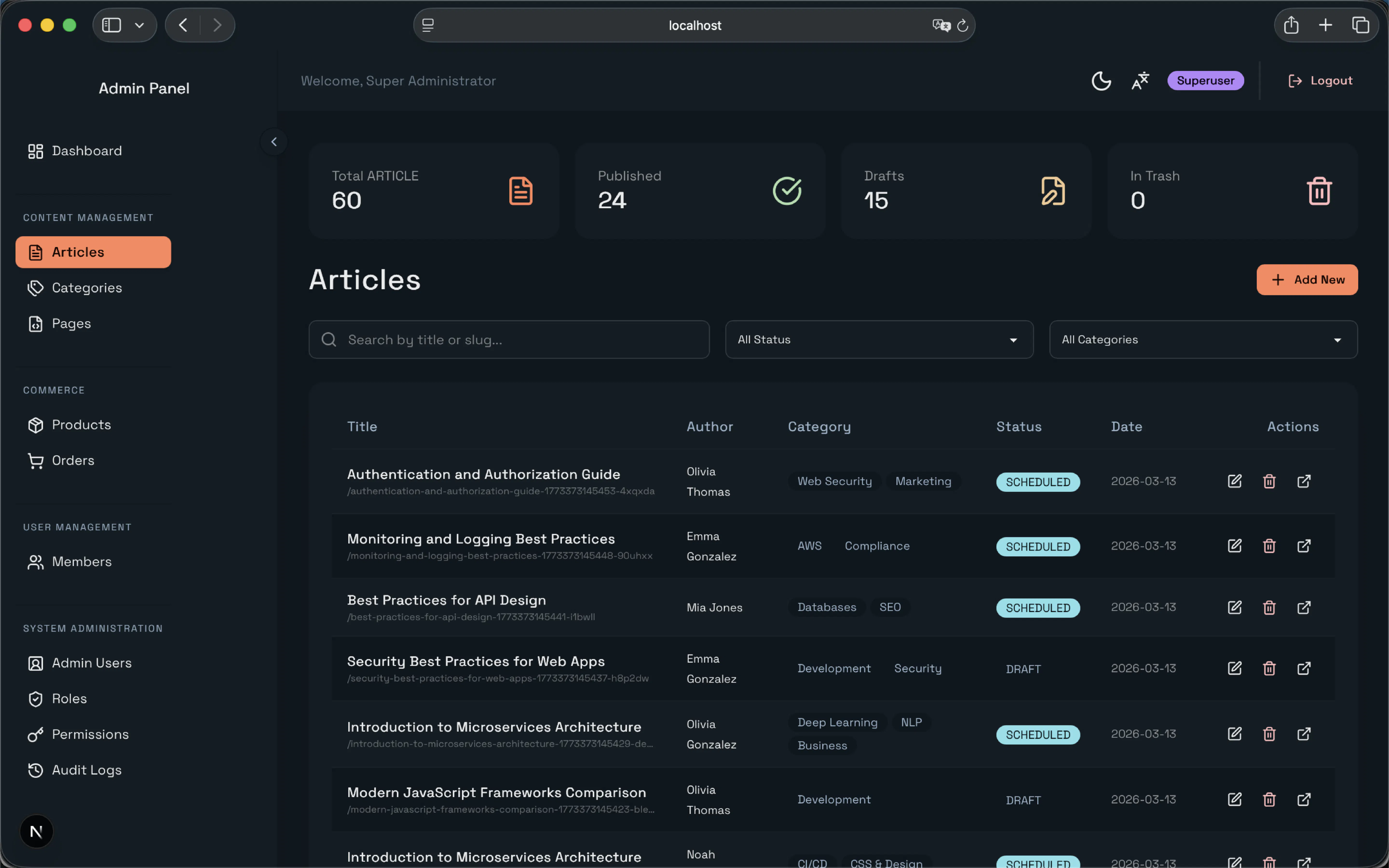The image size is (1389, 868).
Task: Delete the Authentication and Authorization Guide article
Action: pos(1269,481)
